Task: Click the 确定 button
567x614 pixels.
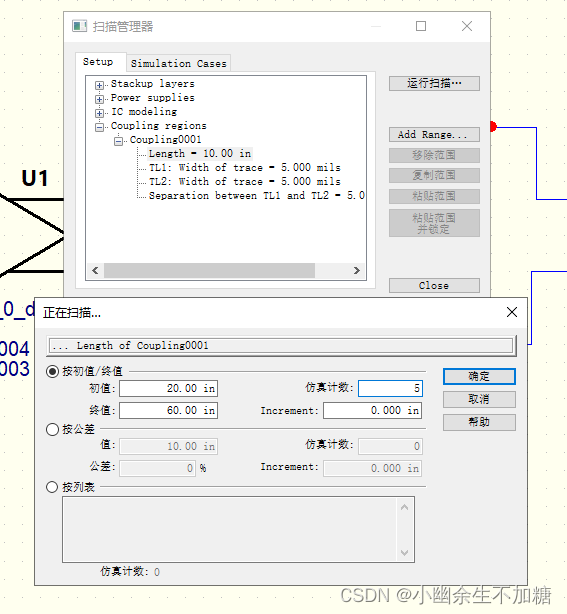Action: pyautogui.click(x=479, y=376)
